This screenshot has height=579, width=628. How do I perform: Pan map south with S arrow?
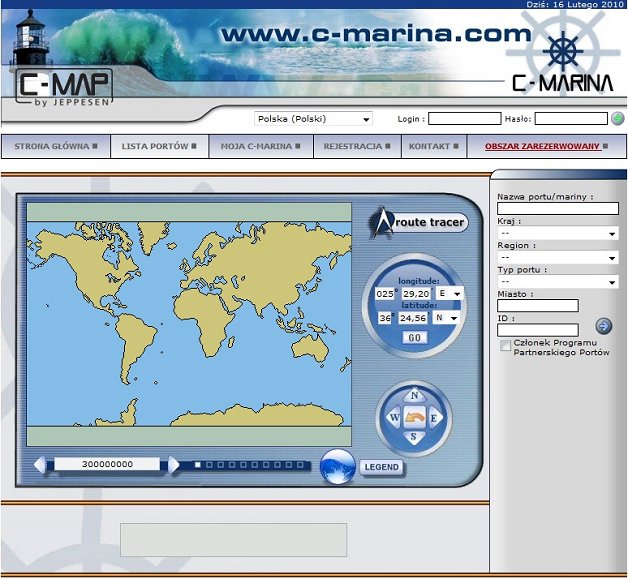(414, 437)
